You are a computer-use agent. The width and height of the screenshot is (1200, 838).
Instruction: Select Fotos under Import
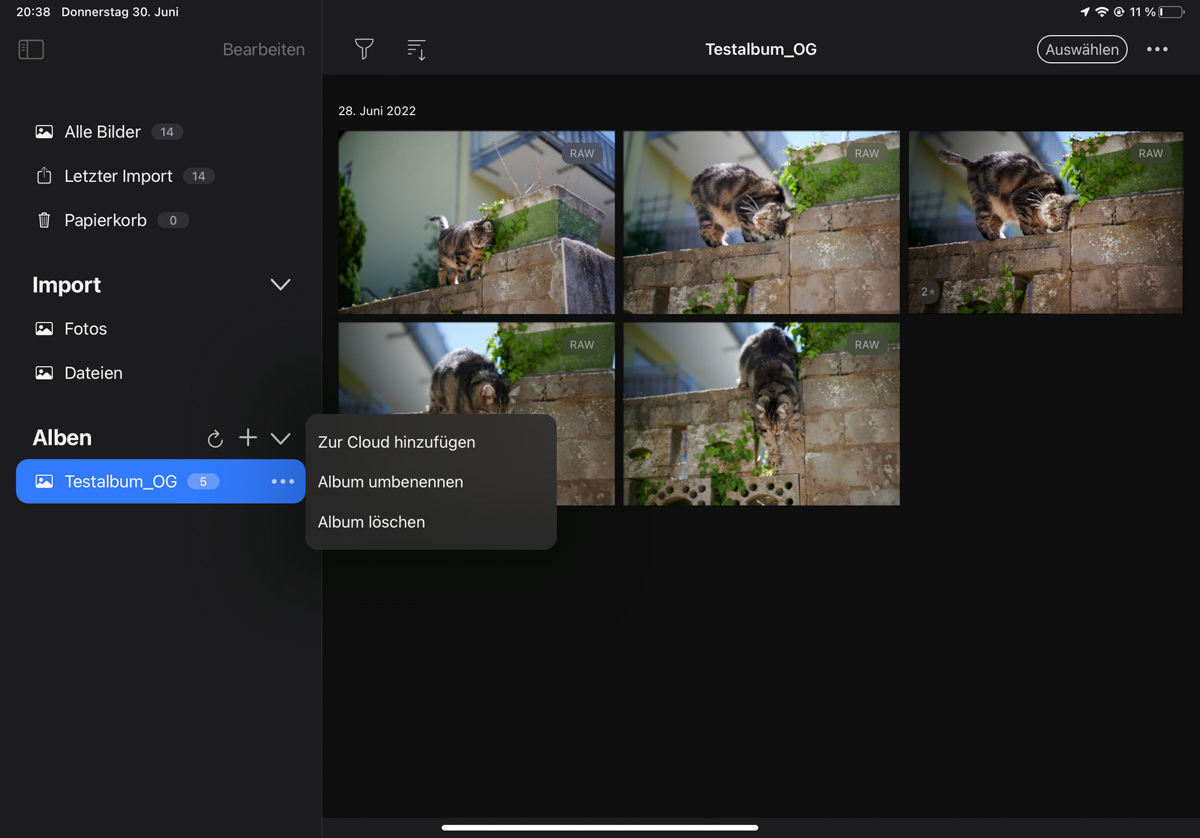click(85, 329)
